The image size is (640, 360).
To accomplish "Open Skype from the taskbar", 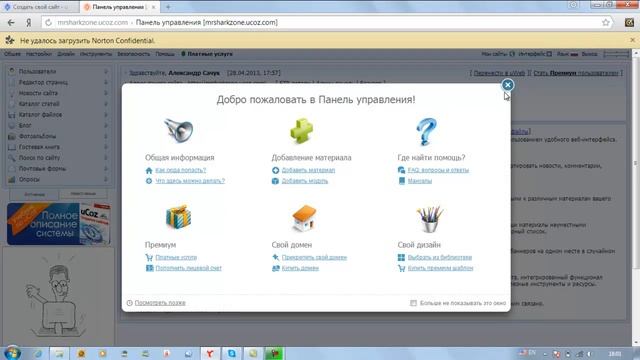I will (x=231, y=353).
